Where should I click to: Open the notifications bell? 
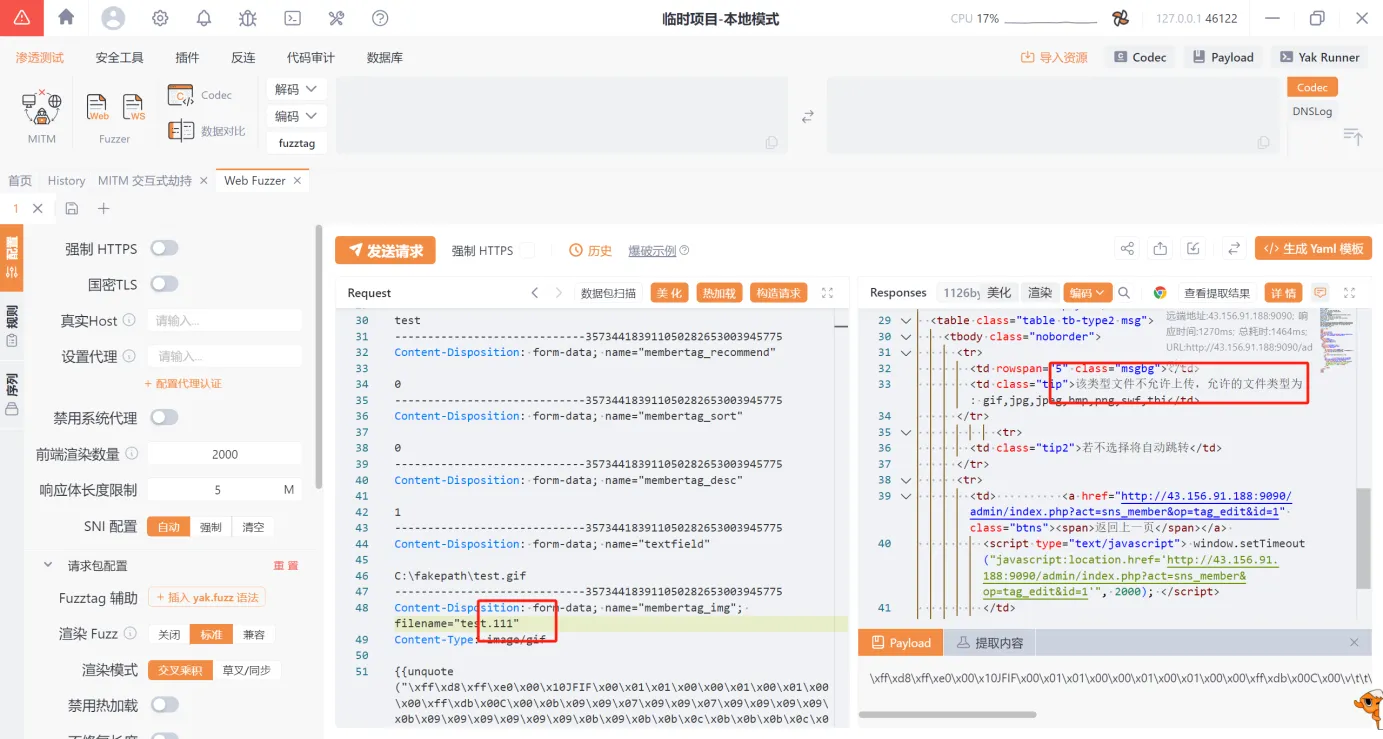[x=204, y=18]
